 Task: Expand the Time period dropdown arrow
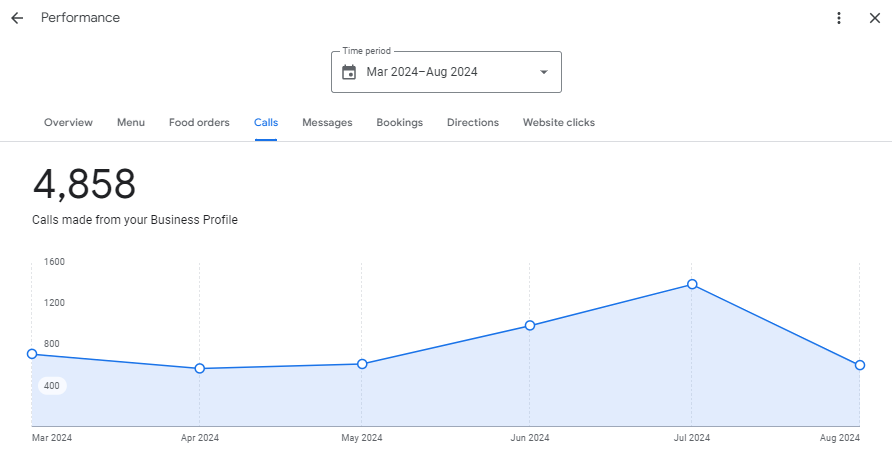(x=544, y=72)
